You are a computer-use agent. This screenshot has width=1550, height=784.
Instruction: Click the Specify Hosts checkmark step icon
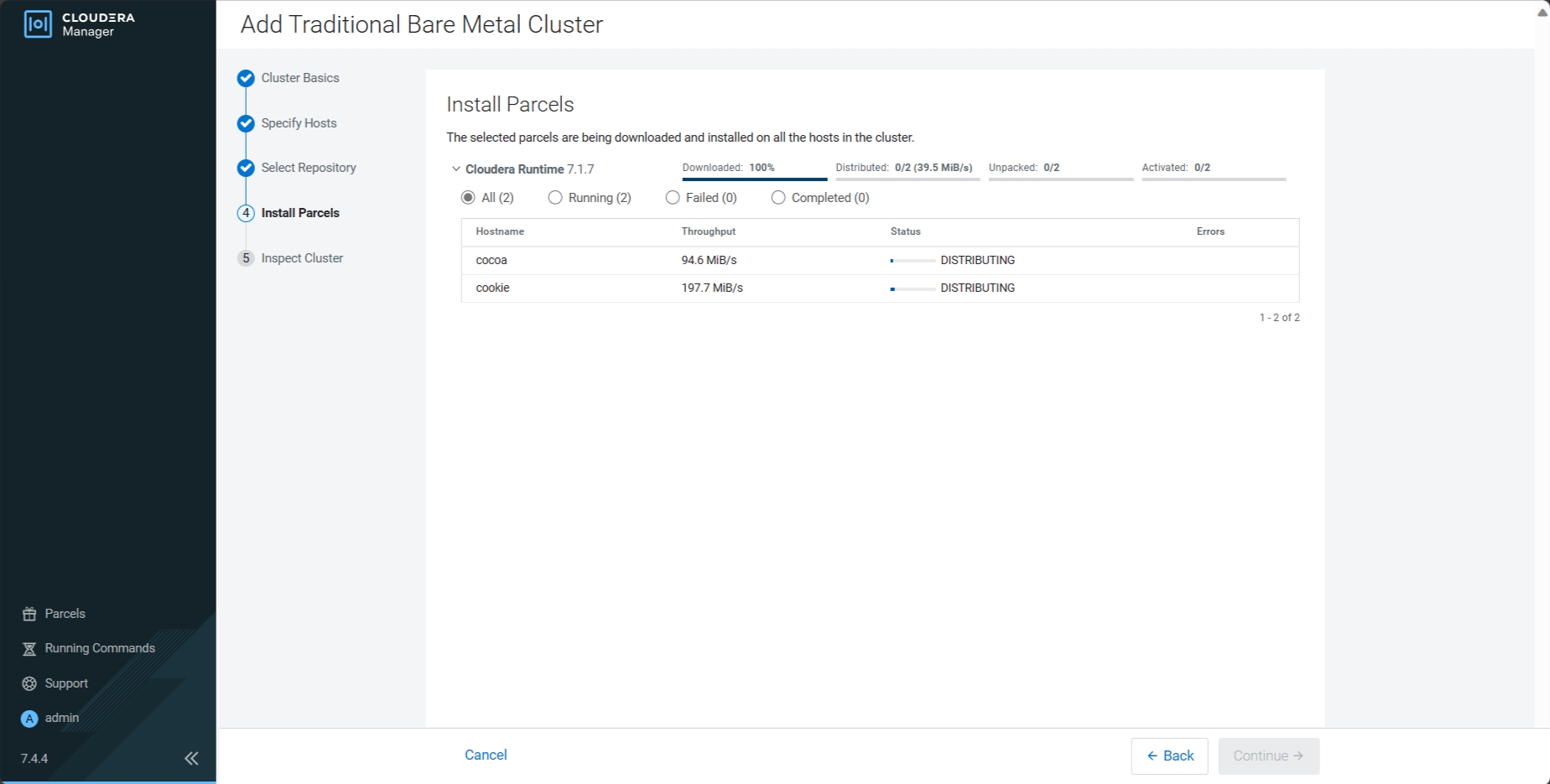click(x=246, y=123)
